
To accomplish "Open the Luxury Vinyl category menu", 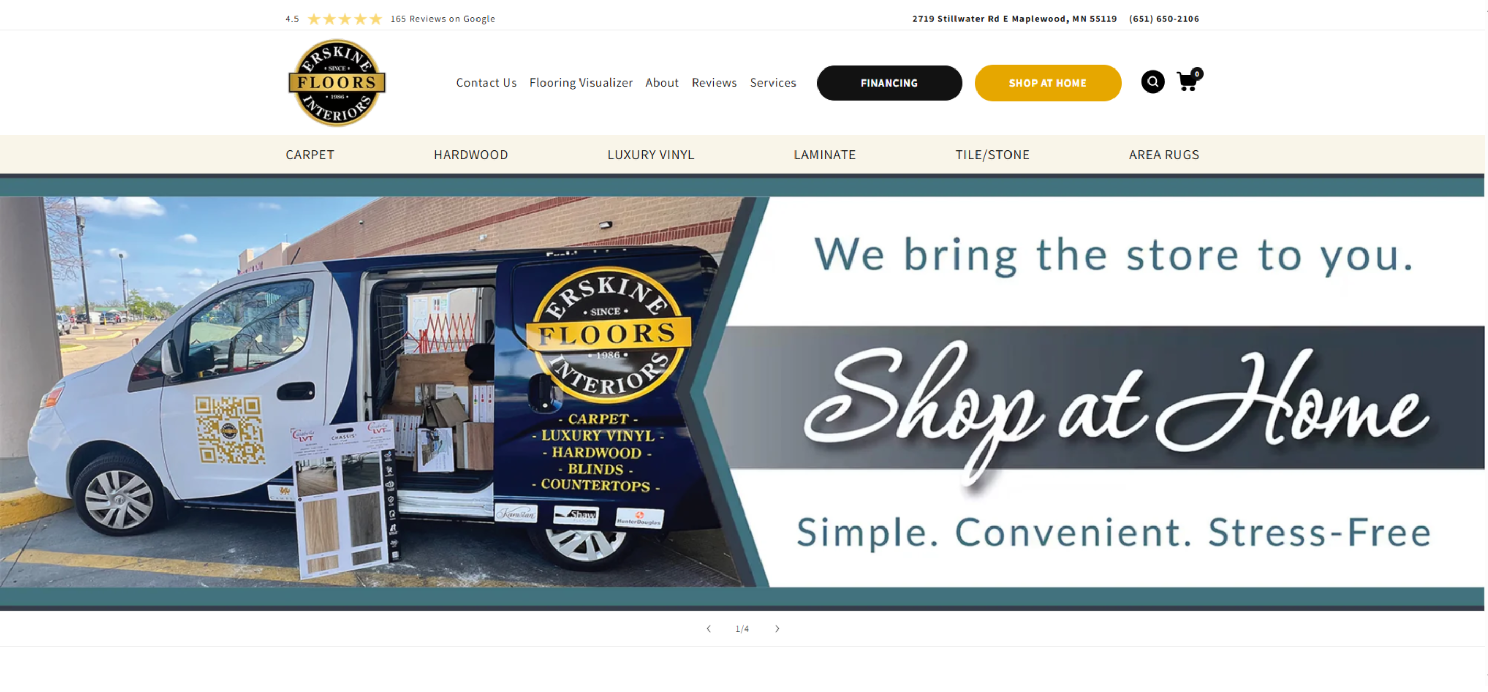I will click(x=651, y=155).
